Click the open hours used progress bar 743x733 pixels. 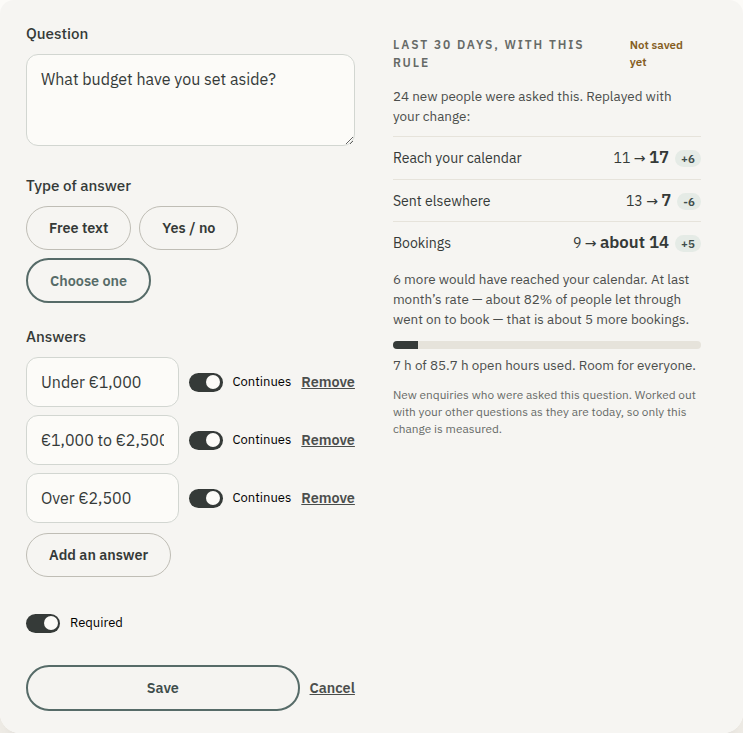tap(547, 345)
